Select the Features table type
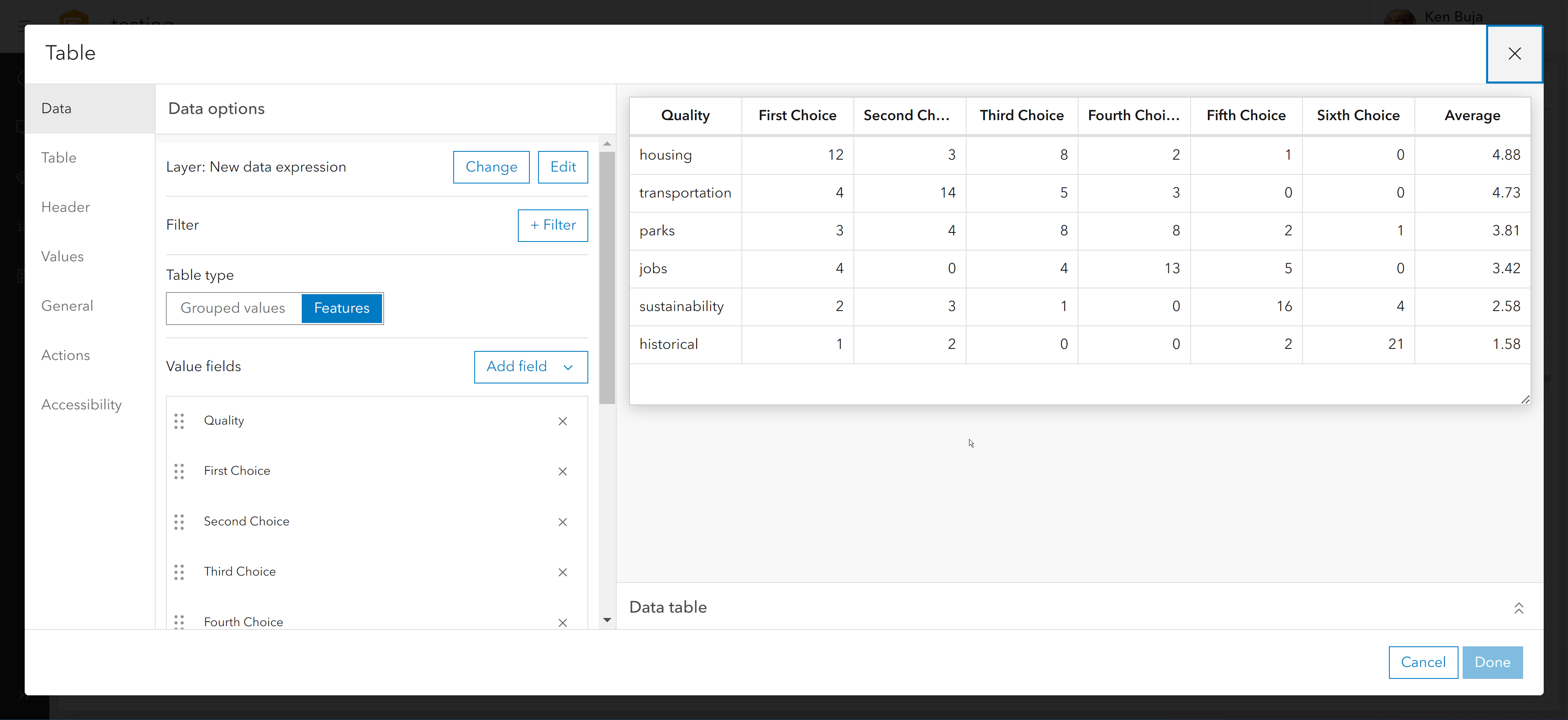Screen dimensions: 1568x720 [342, 308]
